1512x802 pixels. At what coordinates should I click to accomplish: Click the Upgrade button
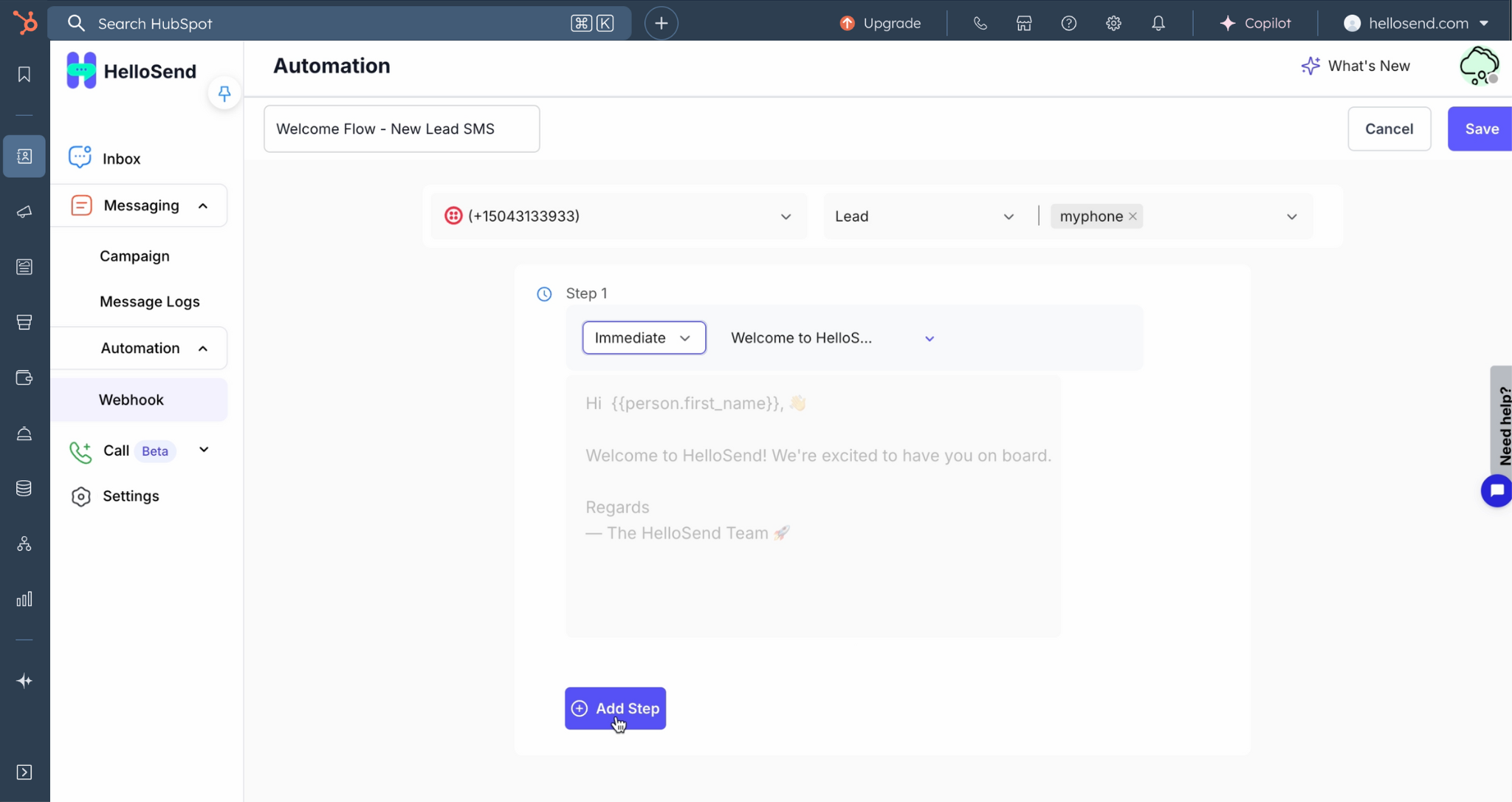point(880,23)
